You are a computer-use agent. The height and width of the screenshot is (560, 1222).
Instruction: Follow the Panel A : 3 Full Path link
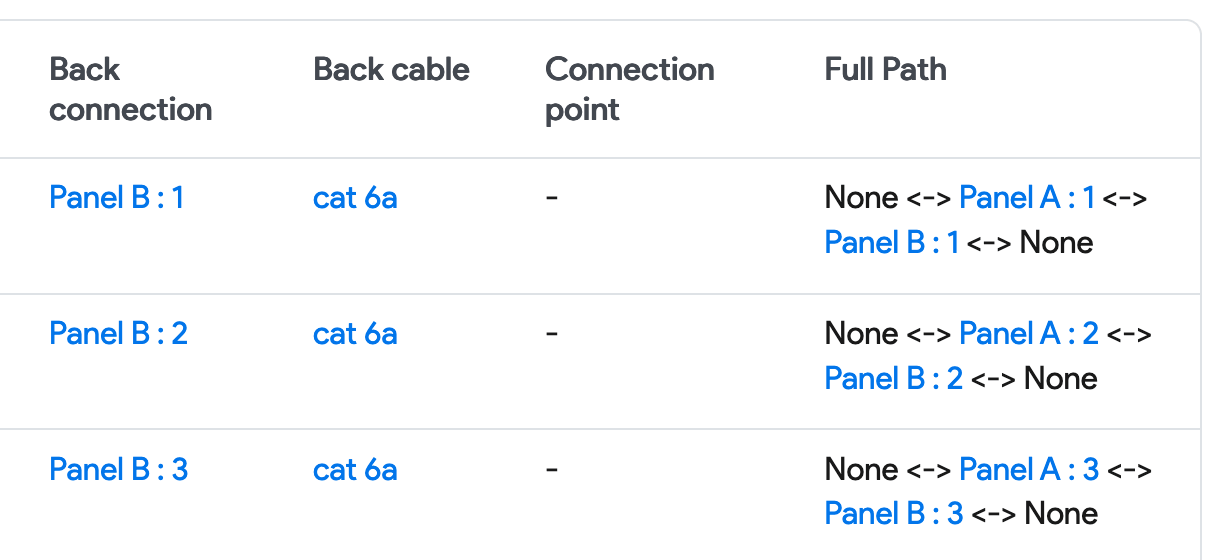point(1028,469)
